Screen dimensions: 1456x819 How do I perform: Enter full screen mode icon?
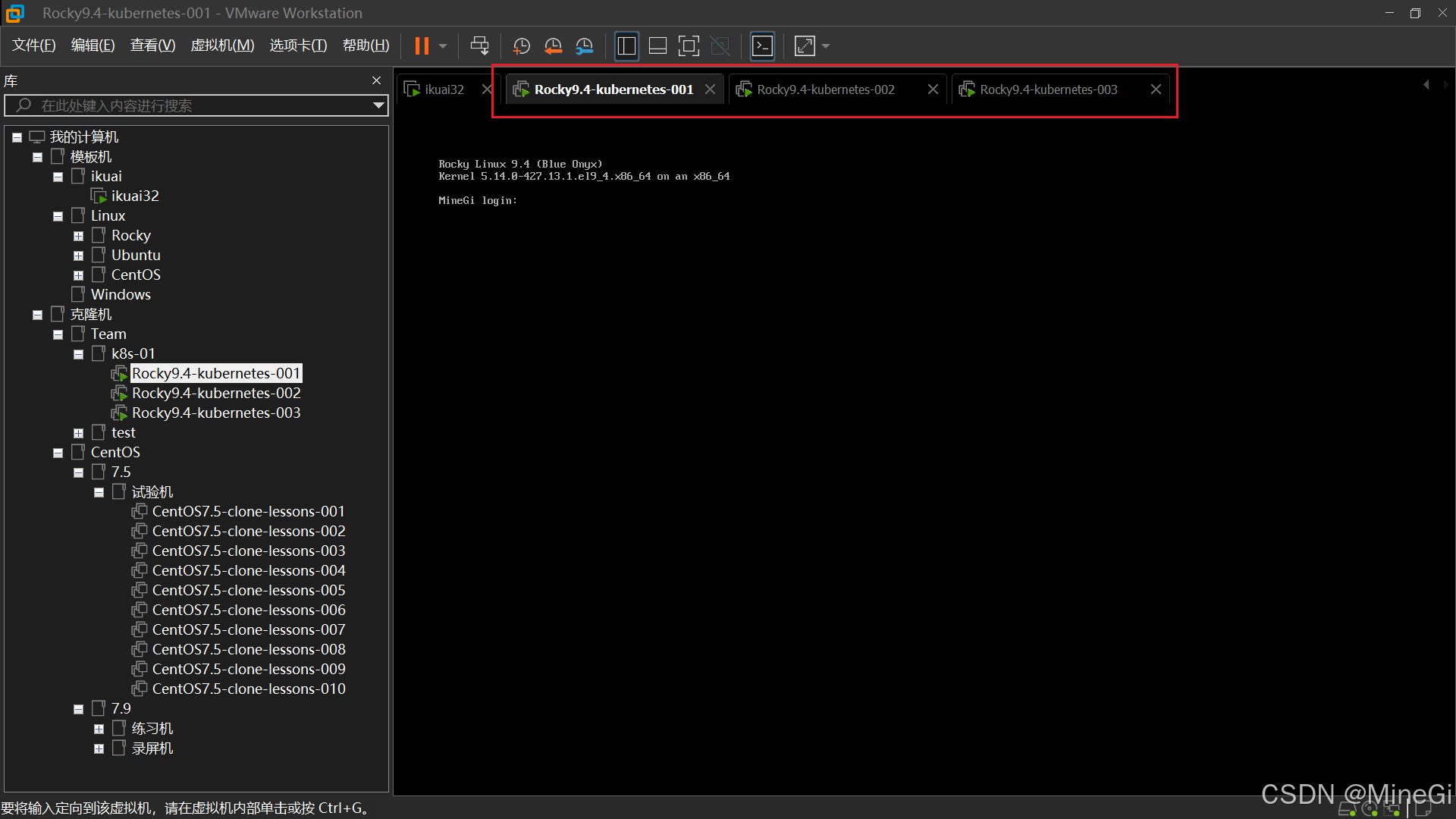[689, 46]
